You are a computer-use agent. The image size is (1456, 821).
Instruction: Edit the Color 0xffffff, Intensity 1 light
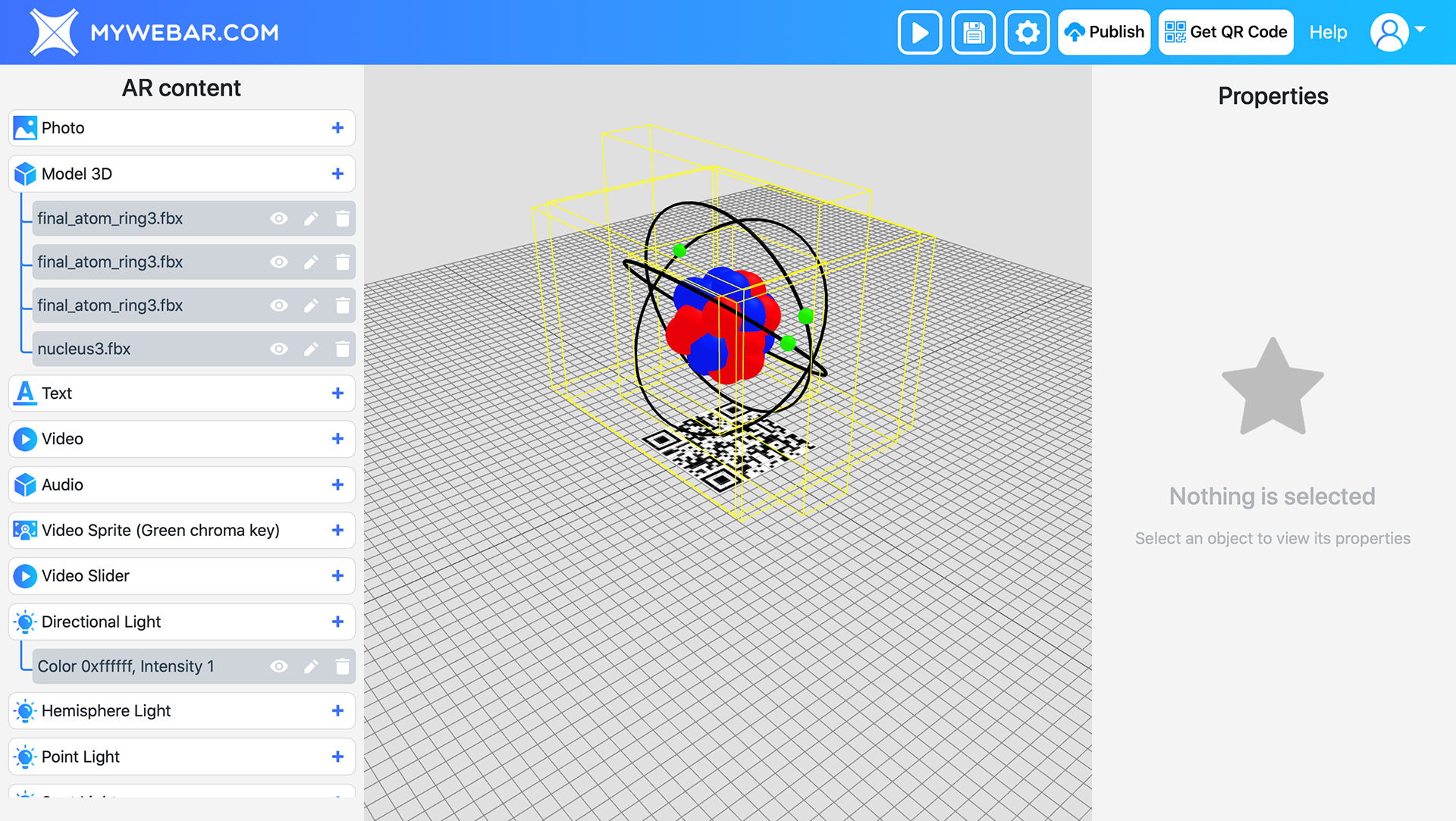[311, 666]
